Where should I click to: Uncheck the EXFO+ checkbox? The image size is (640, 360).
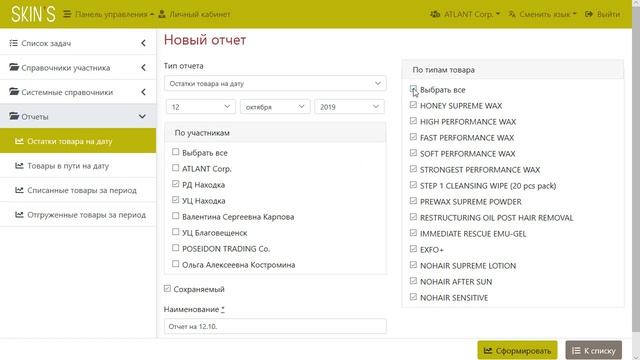413,249
